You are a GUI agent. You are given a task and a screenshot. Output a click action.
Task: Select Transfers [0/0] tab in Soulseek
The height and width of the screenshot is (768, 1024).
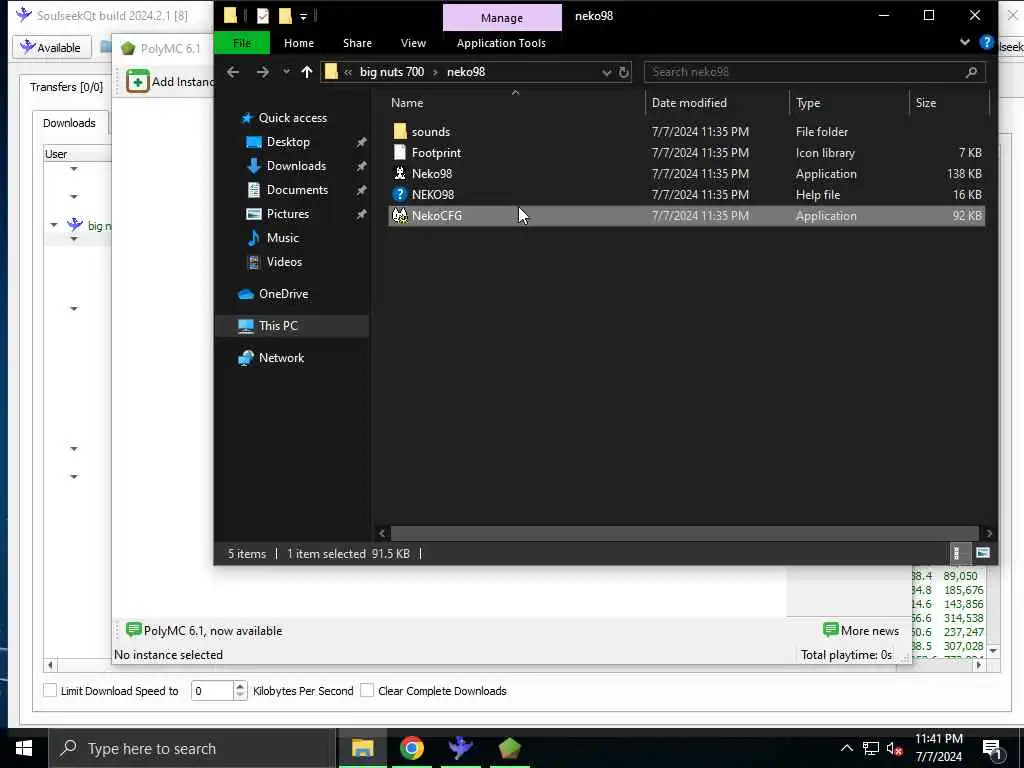coord(66,87)
